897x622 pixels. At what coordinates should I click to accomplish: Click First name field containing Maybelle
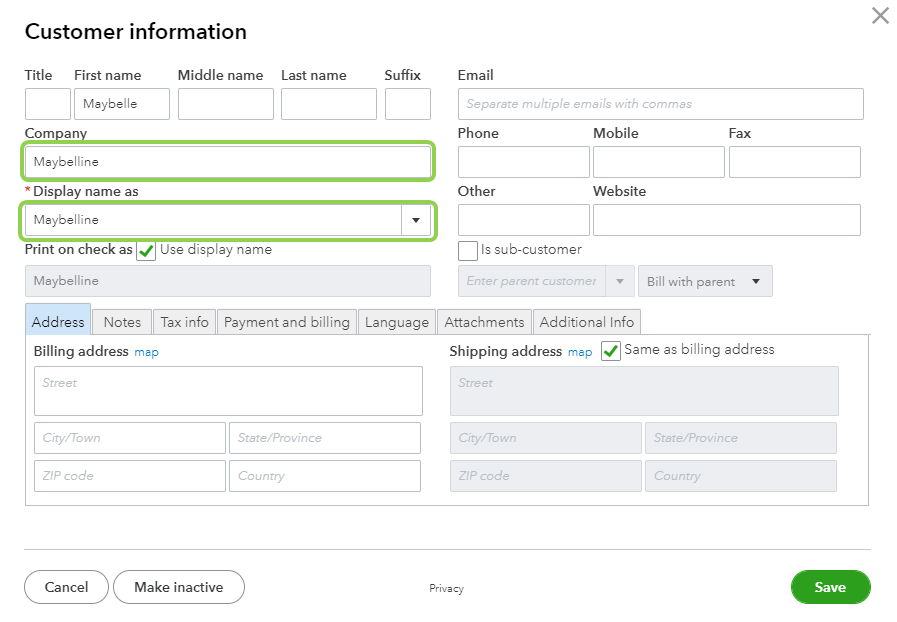click(122, 104)
